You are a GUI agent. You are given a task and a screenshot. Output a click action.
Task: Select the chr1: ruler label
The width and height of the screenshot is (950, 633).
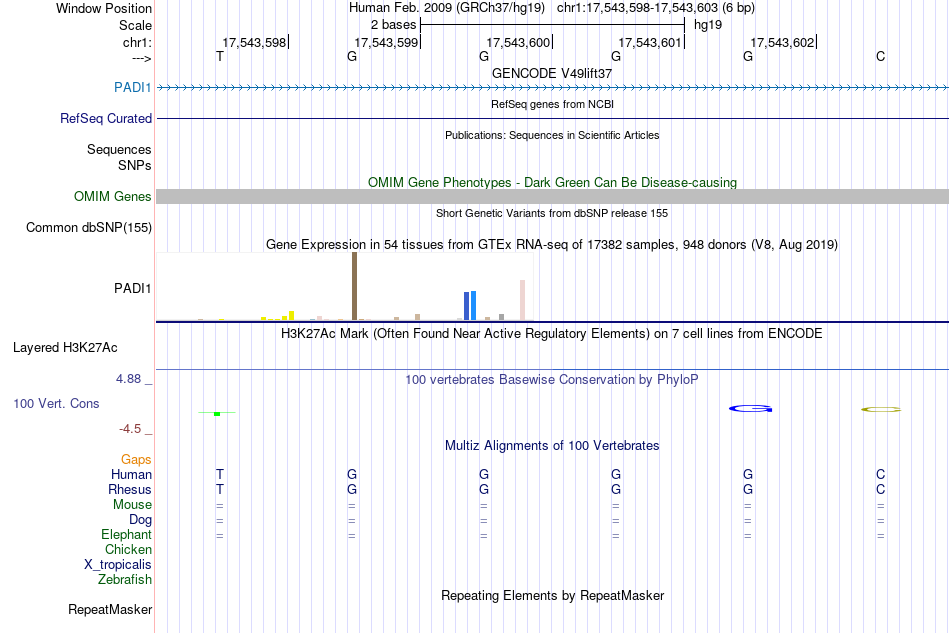pyautogui.click(x=137, y=42)
